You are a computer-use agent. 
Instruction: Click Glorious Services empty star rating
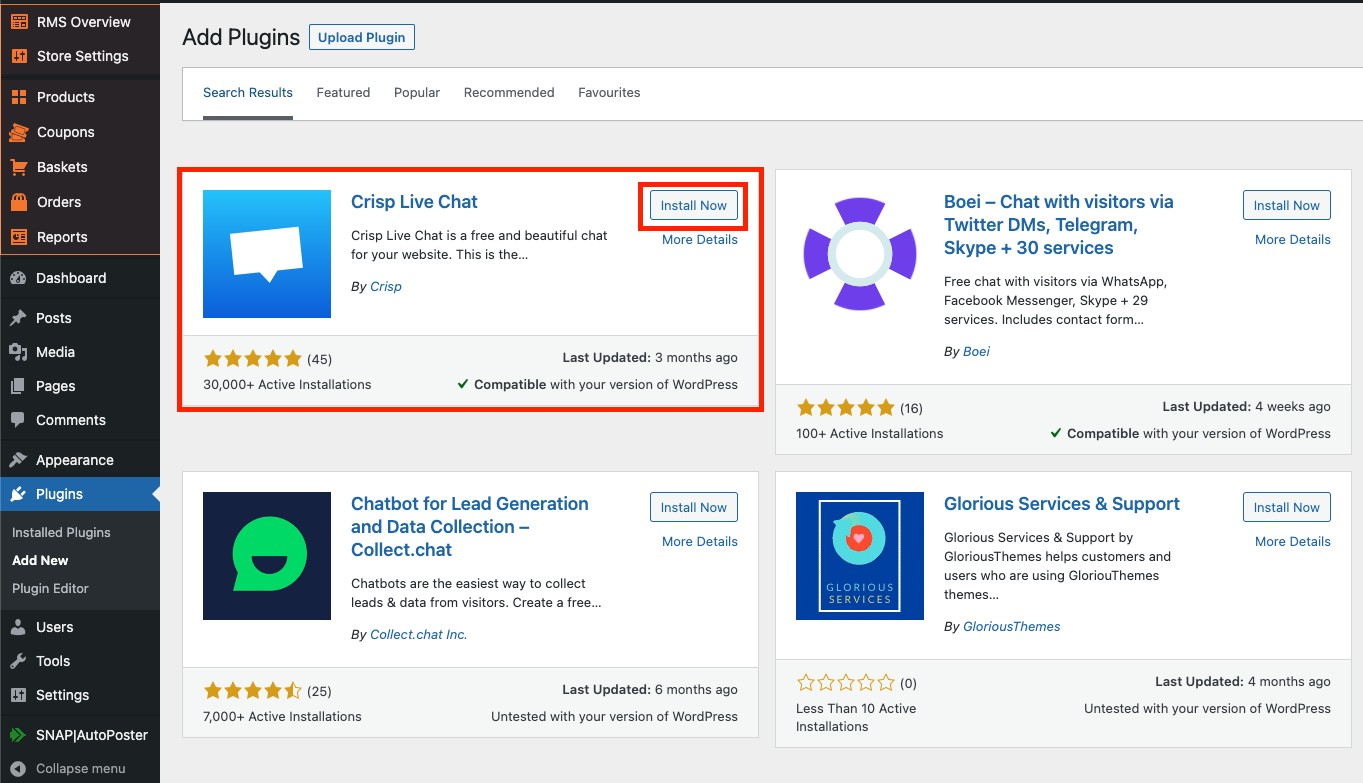click(x=846, y=683)
